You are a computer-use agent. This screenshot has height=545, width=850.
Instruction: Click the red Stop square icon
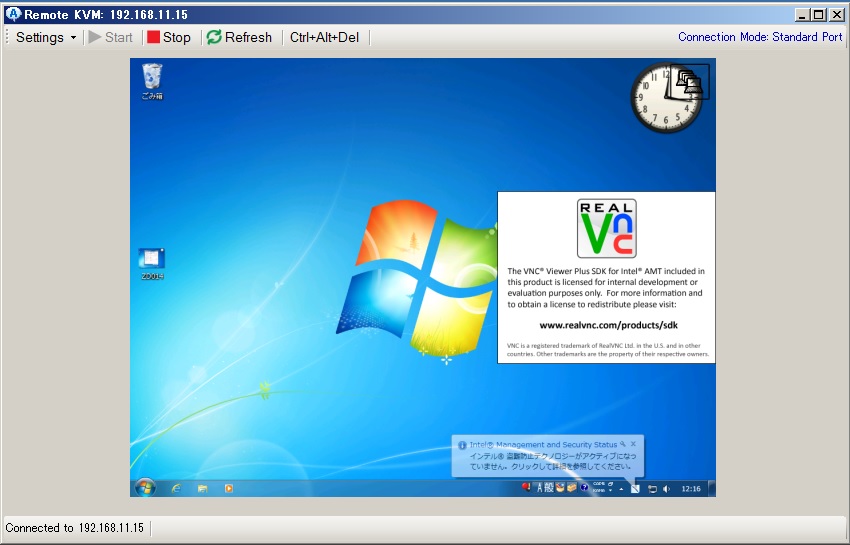coord(153,37)
